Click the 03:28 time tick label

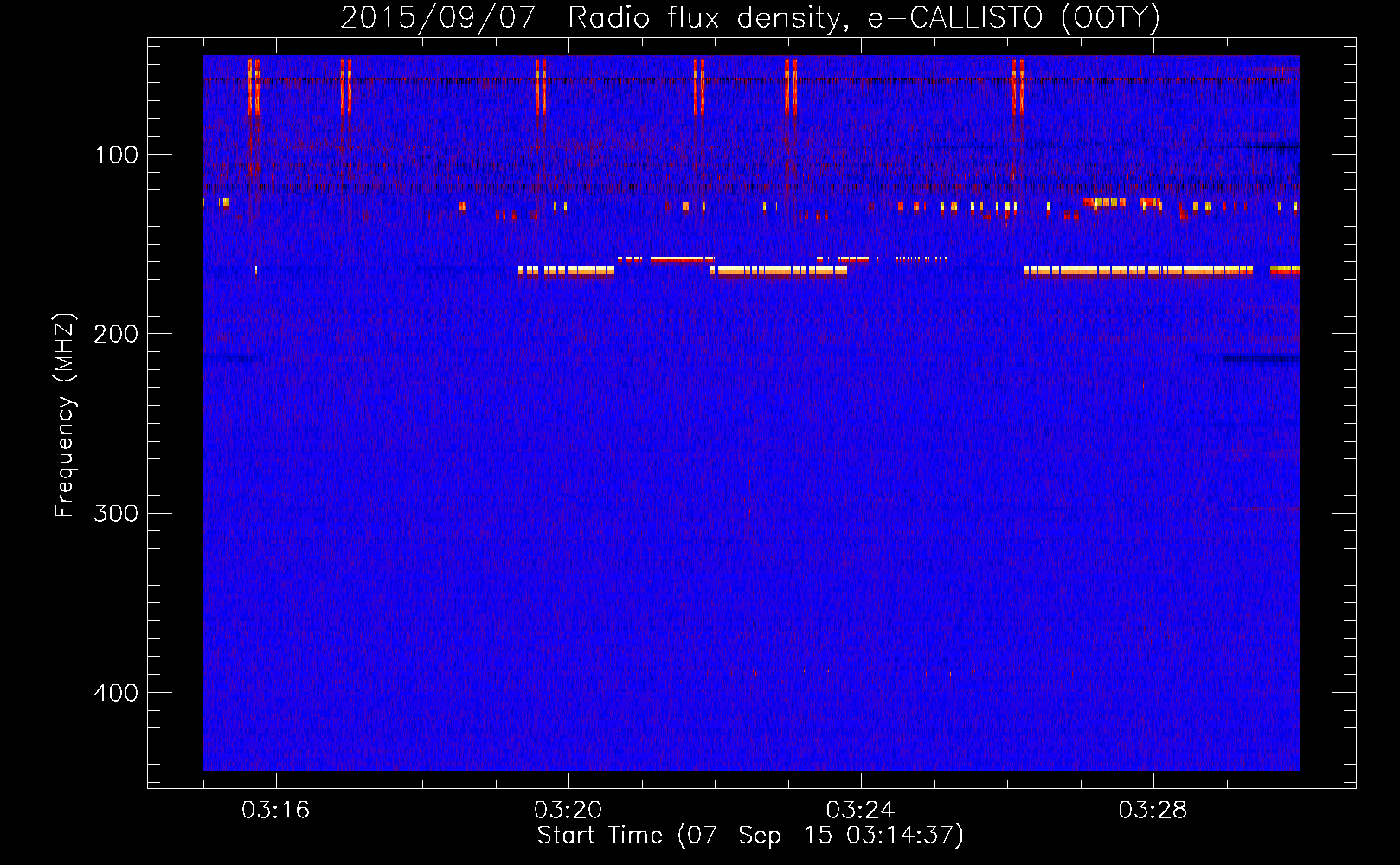pos(1153,811)
